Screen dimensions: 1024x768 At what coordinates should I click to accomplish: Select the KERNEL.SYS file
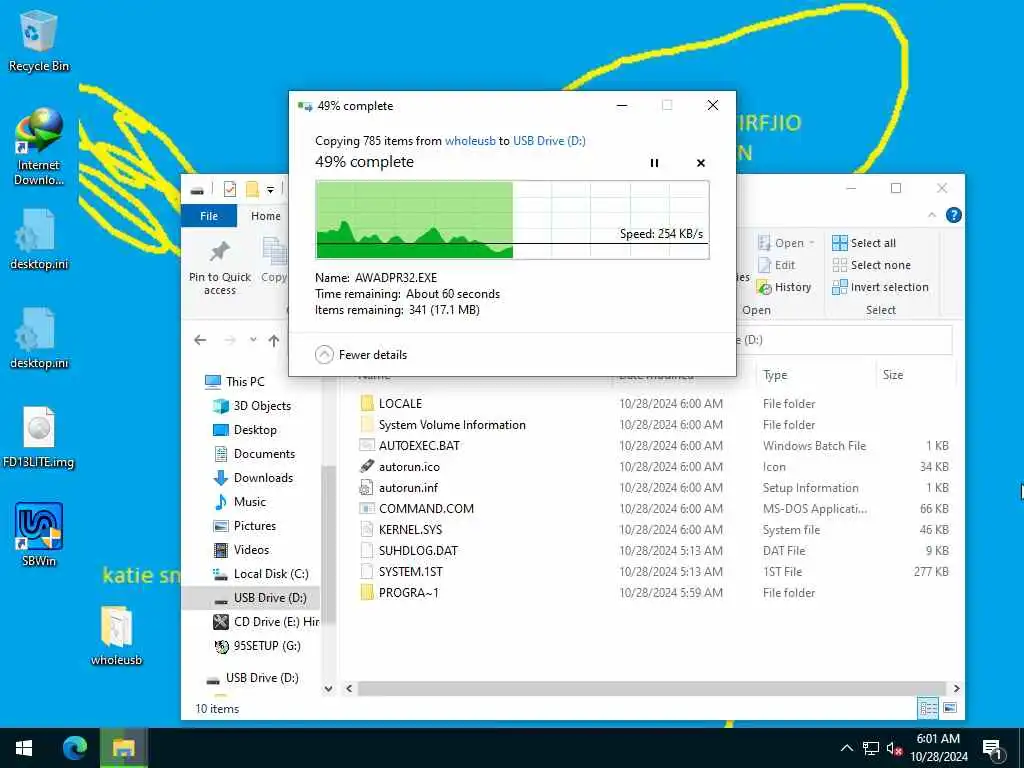point(410,529)
